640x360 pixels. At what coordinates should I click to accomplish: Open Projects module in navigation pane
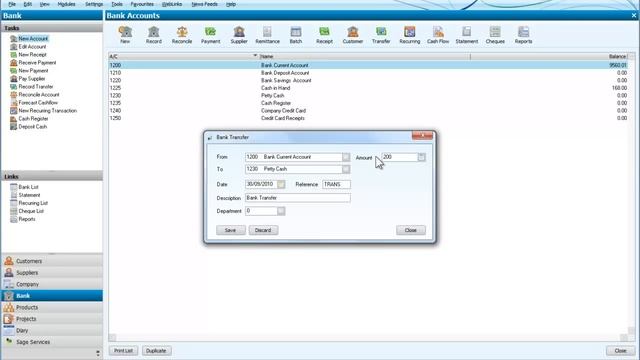52,319
